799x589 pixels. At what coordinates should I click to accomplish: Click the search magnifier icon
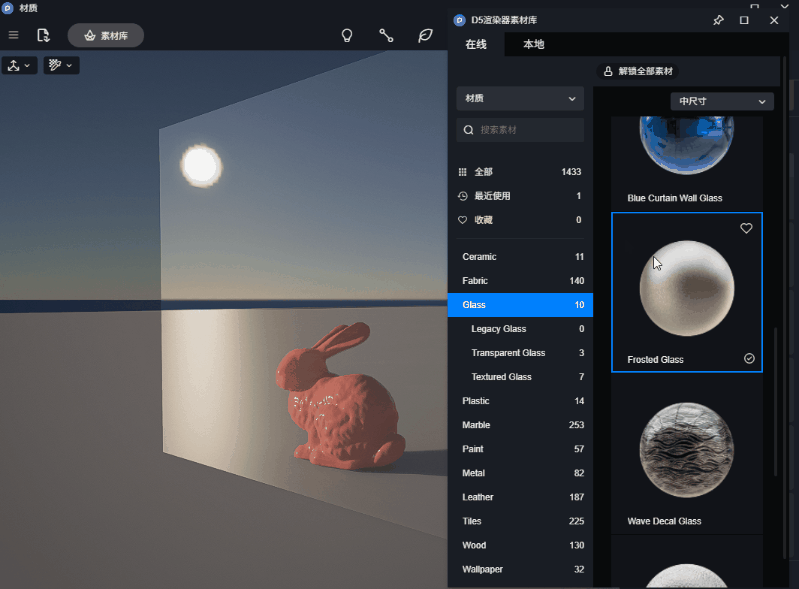coord(468,130)
